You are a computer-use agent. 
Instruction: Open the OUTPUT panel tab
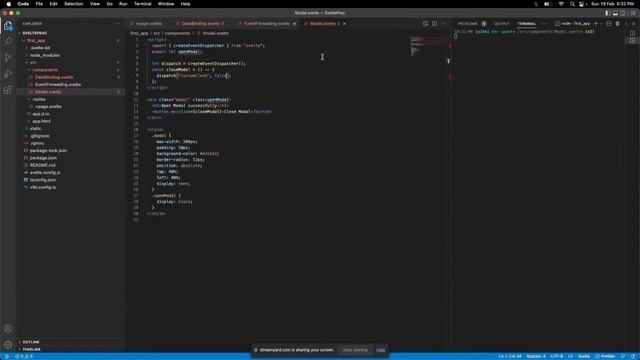(502, 24)
